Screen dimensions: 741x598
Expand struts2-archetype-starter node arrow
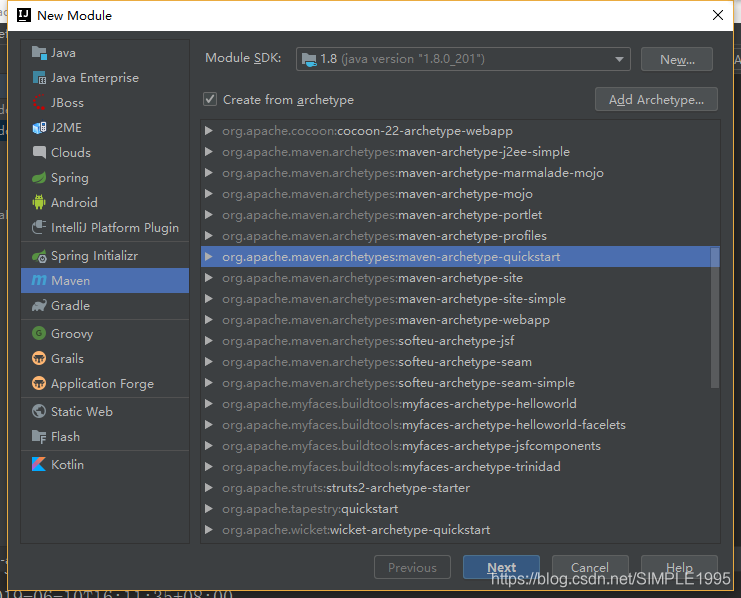[x=208, y=487]
